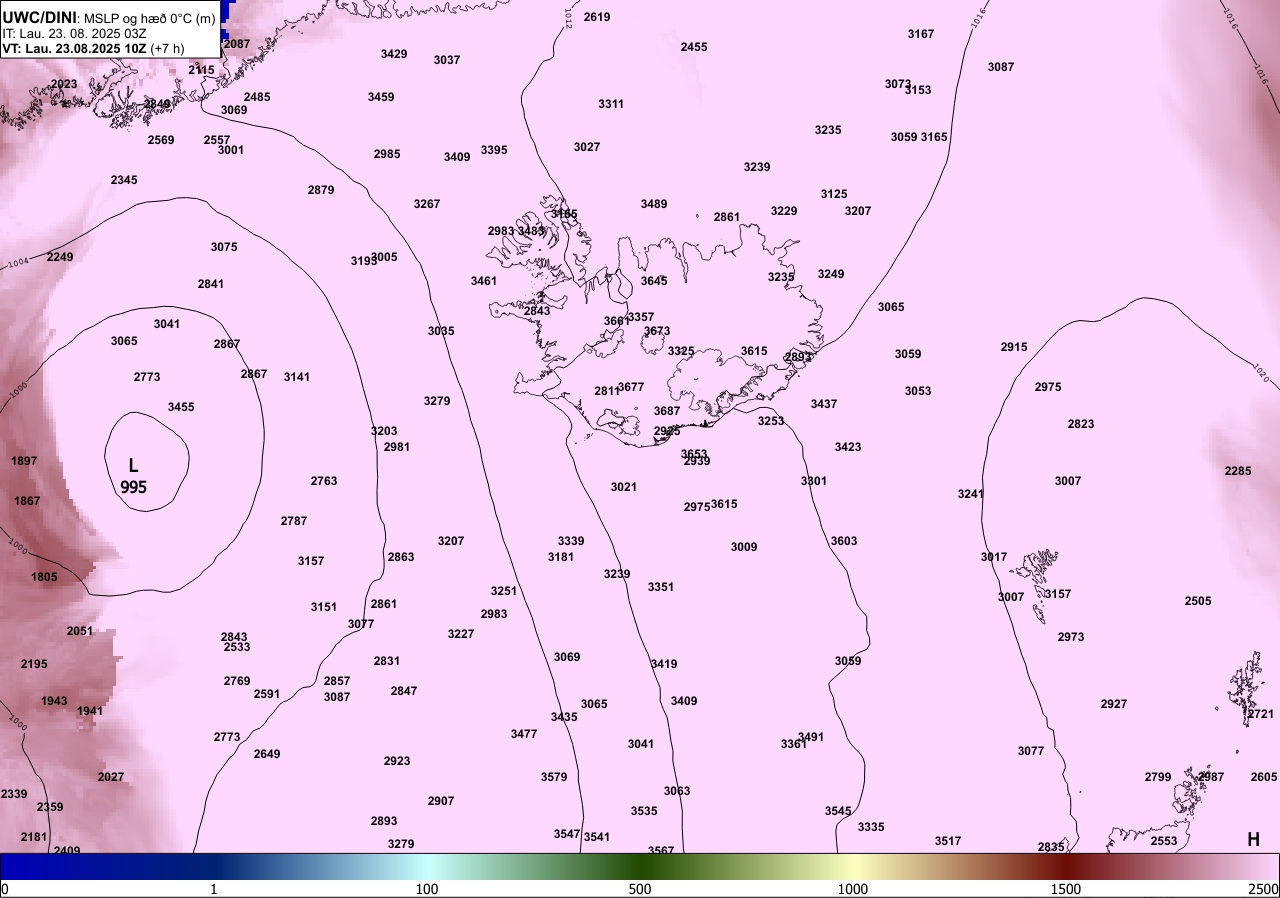The image size is (1280, 898).
Task: Click the height value 2345
Action: (x=124, y=180)
